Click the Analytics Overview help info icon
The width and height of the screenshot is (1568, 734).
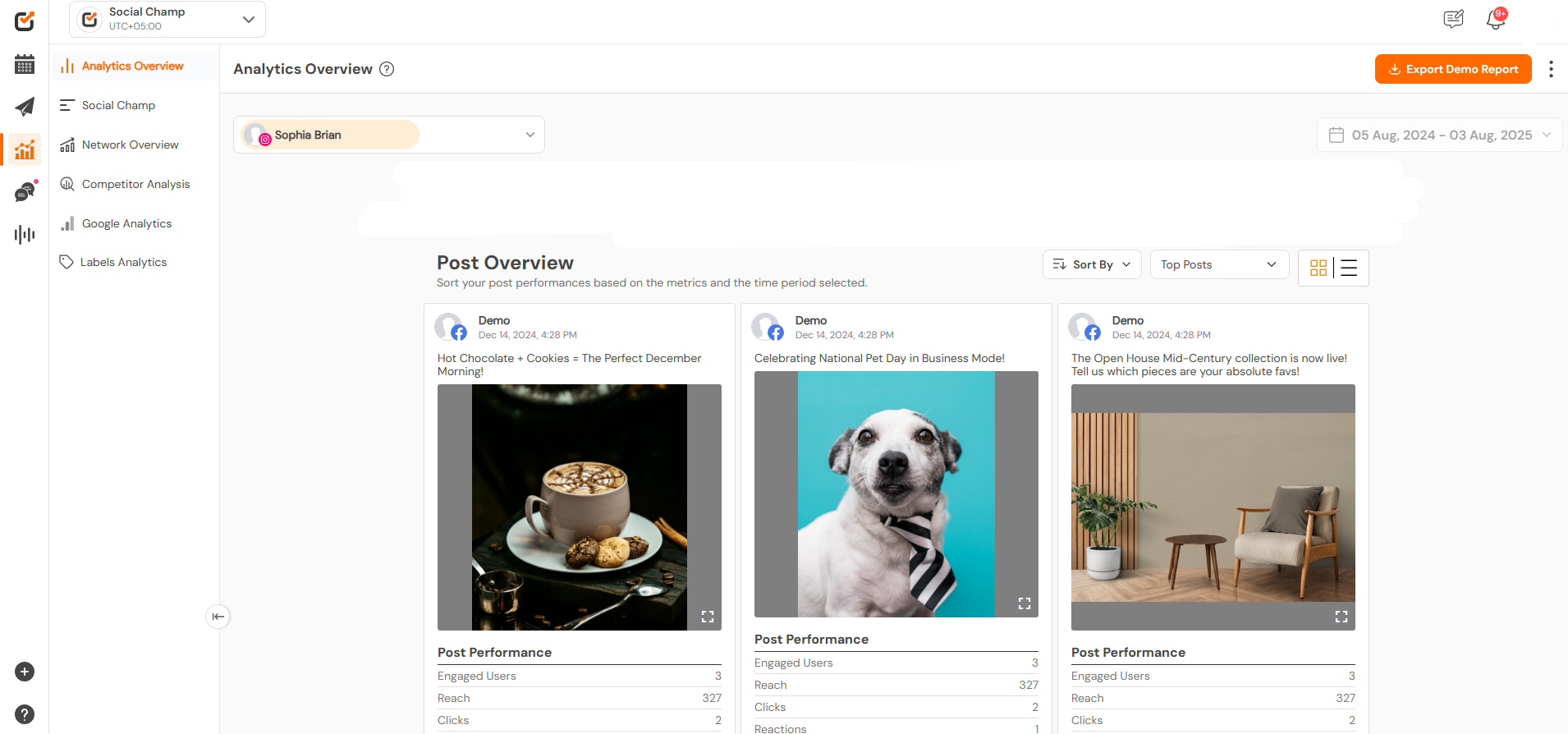tap(387, 69)
